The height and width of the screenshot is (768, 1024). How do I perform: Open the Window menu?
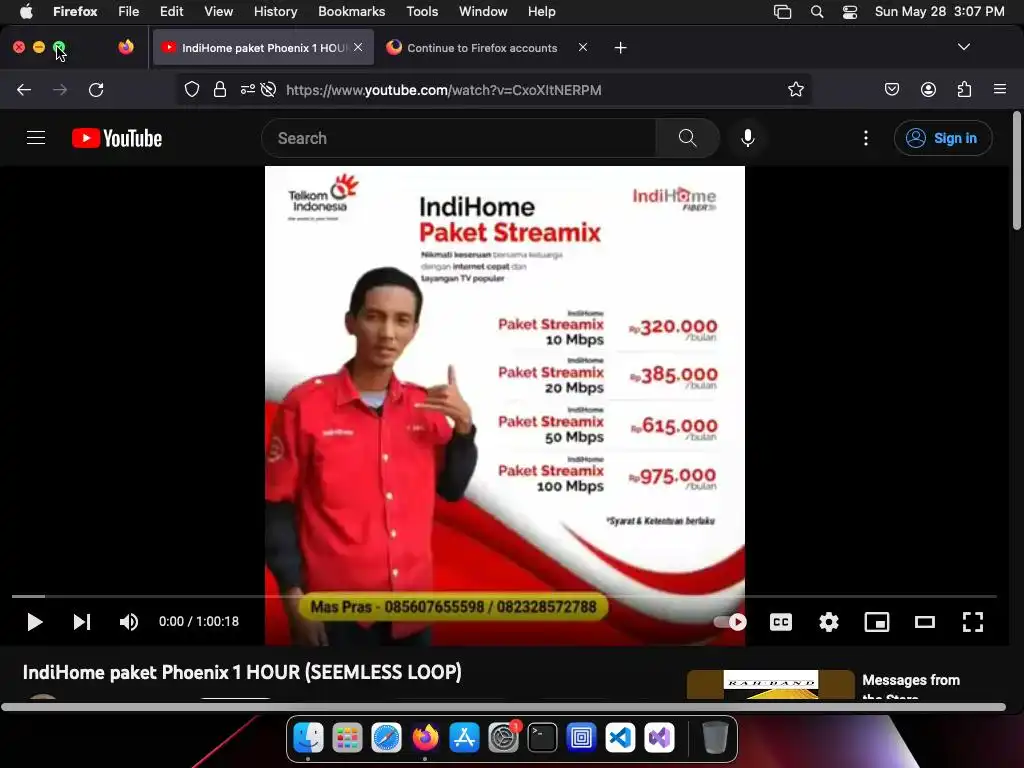pos(483,11)
